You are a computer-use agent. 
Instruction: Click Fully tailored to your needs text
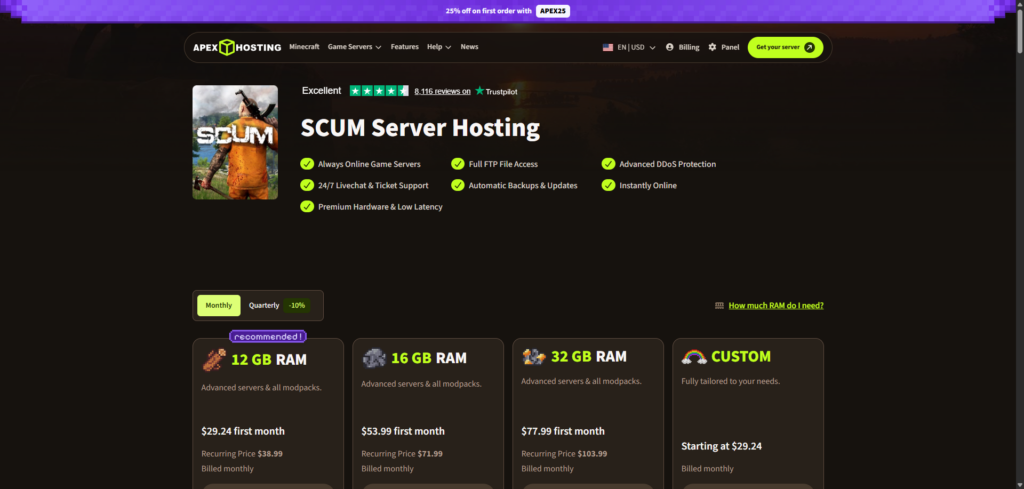[731, 381]
